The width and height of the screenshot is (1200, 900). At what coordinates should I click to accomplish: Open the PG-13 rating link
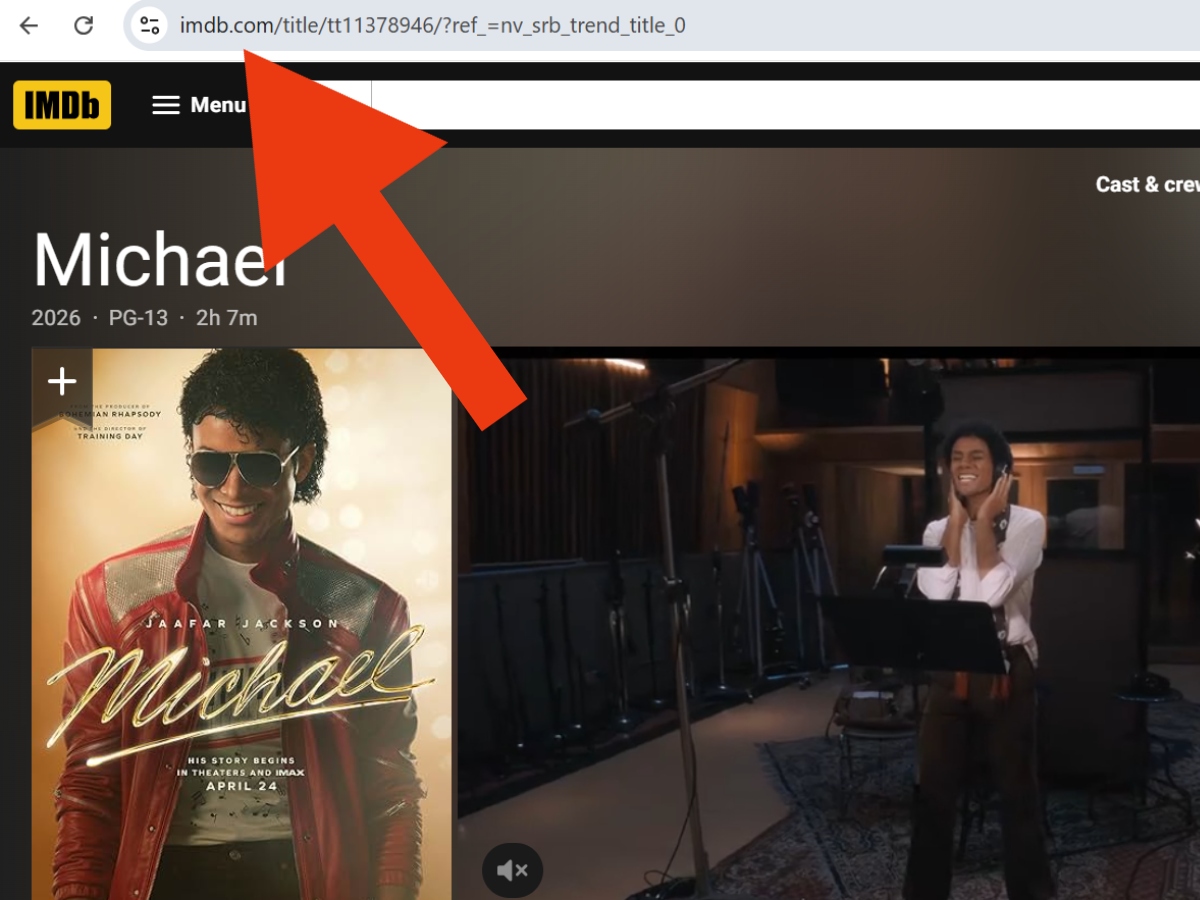tap(139, 318)
